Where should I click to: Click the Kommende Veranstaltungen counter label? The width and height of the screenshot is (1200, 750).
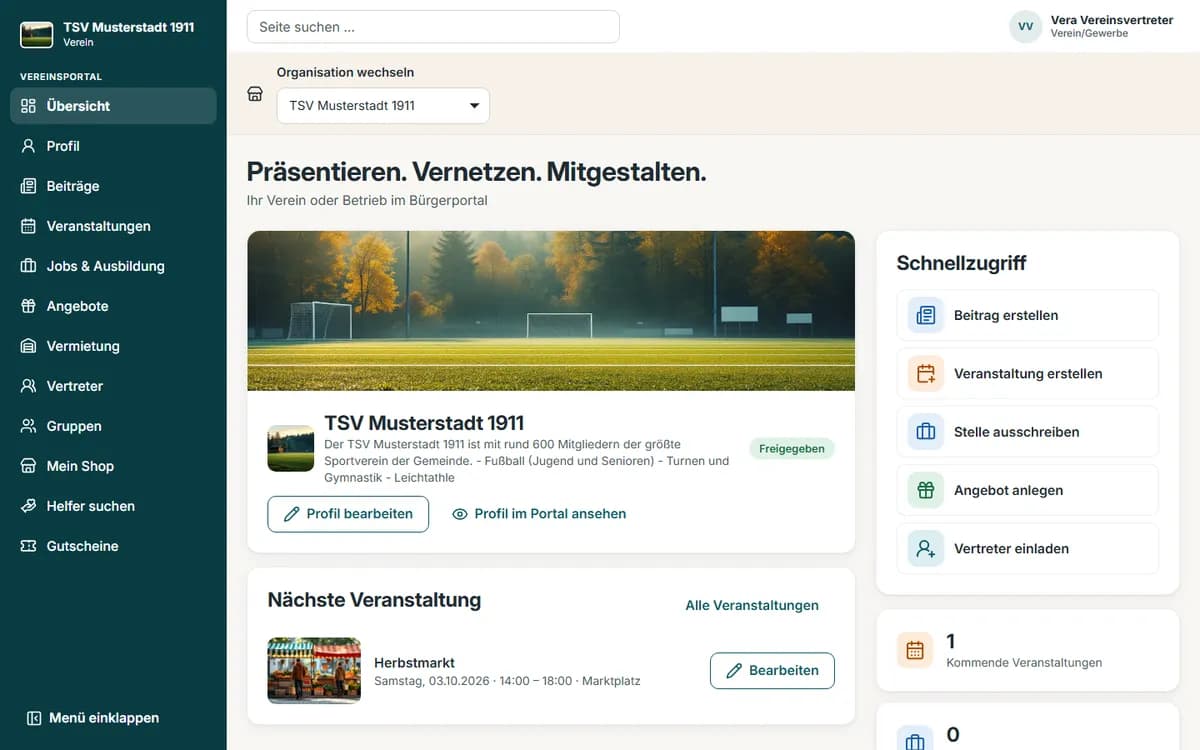1024,663
